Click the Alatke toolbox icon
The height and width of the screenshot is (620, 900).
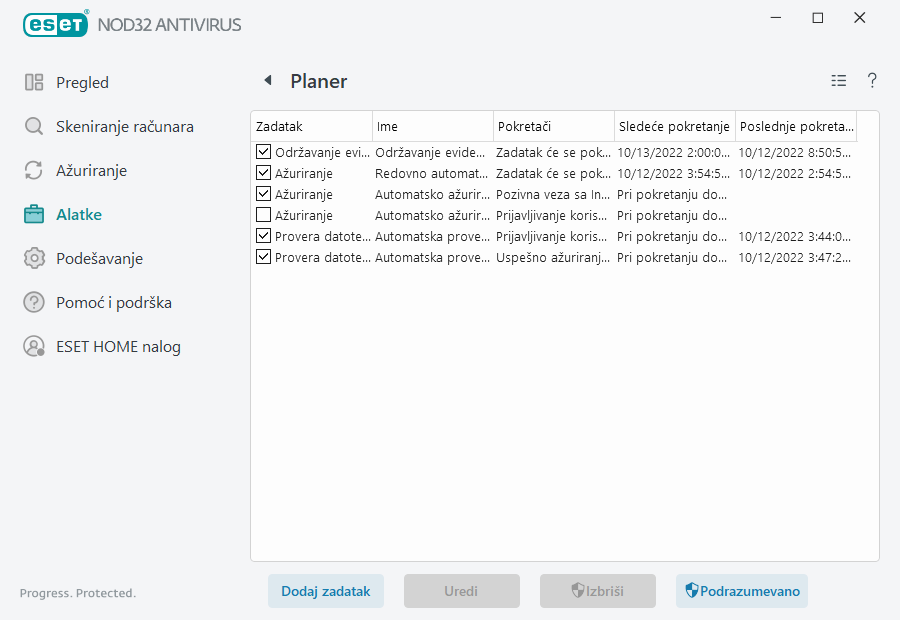coord(33,214)
